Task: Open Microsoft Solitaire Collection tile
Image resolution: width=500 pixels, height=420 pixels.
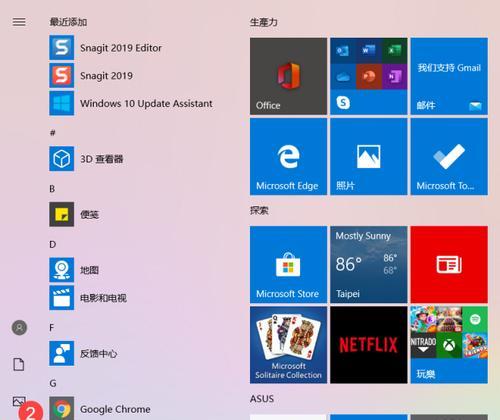Action: click(x=288, y=345)
